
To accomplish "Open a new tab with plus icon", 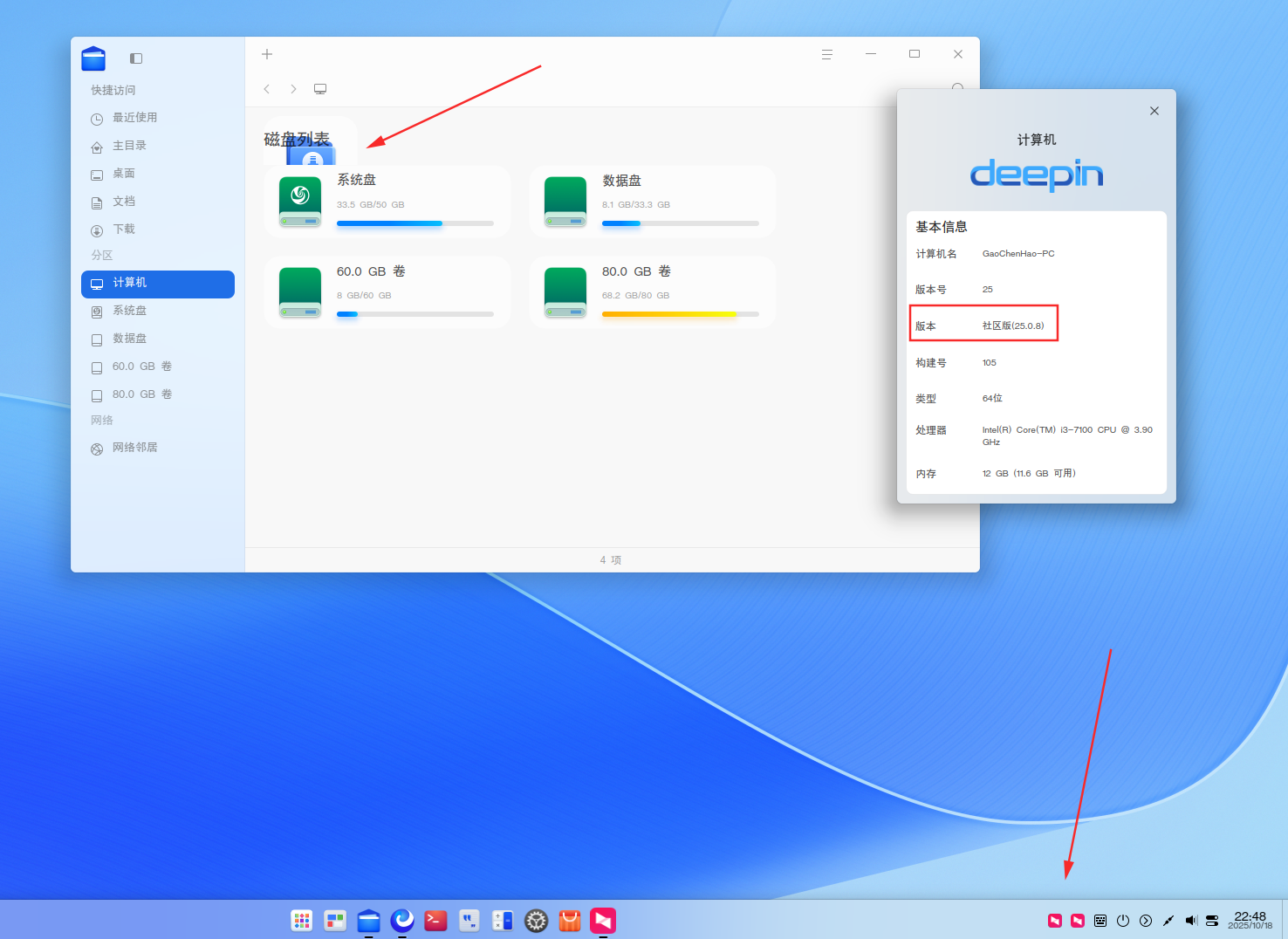I will 267,54.
